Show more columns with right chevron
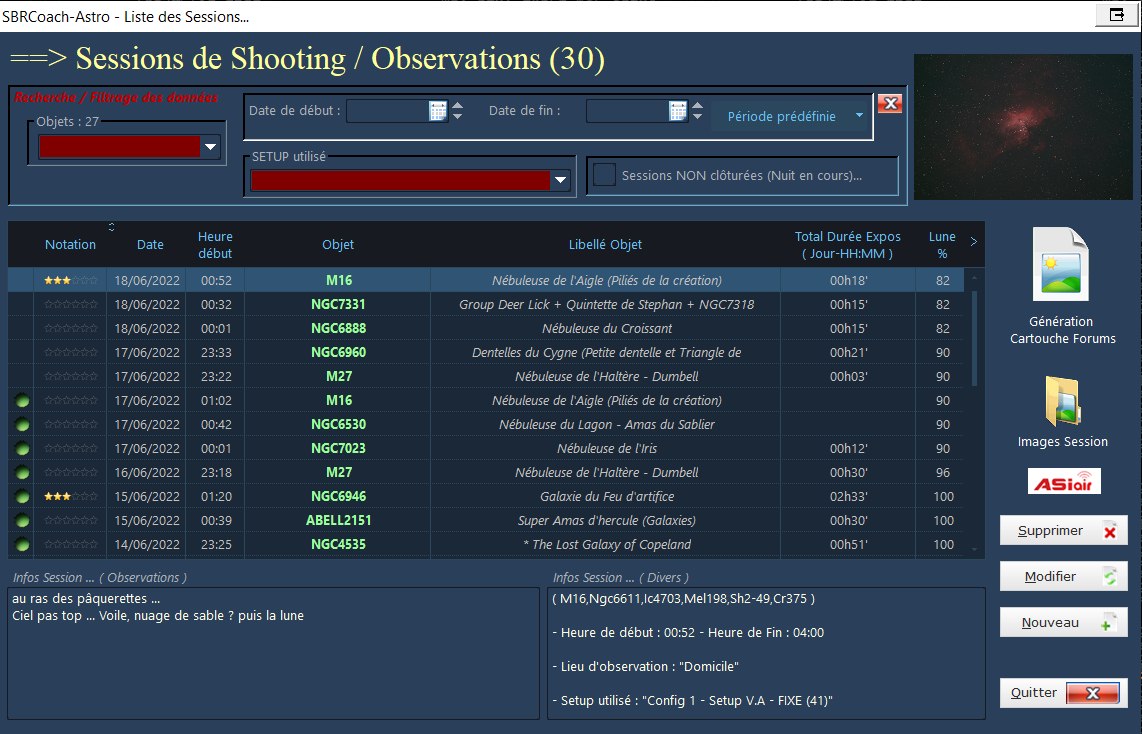Image resolution: width=1142 pixels, height=734 pixels. click(974, 242)
